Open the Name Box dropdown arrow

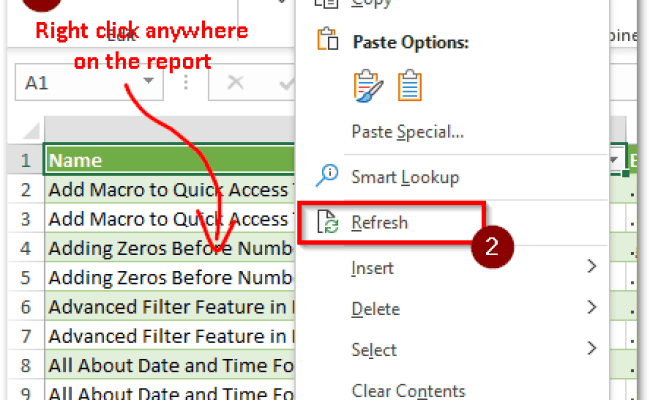click(148, 81)
